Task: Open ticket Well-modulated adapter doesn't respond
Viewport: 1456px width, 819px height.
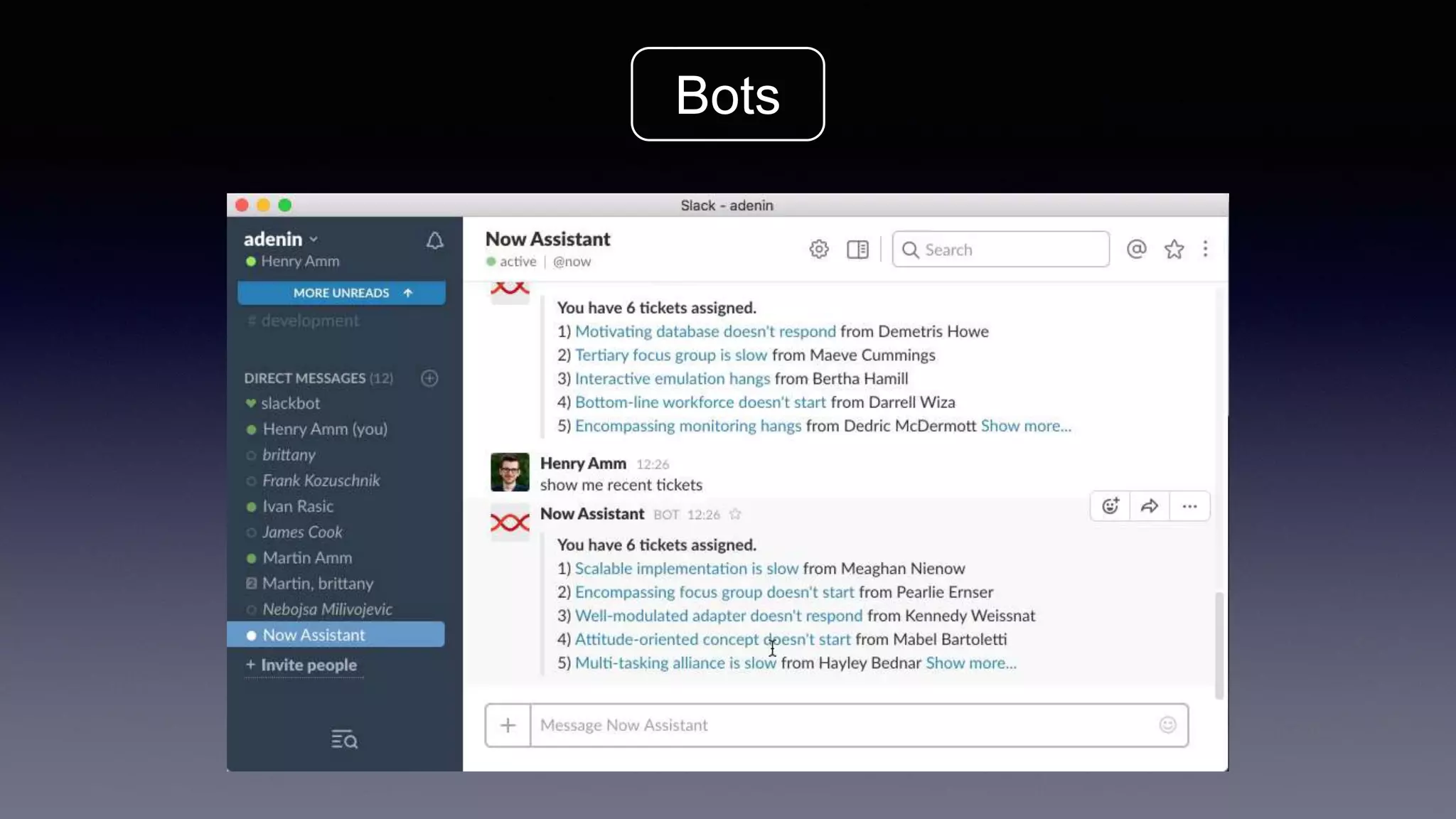Action: click(719, 616)
